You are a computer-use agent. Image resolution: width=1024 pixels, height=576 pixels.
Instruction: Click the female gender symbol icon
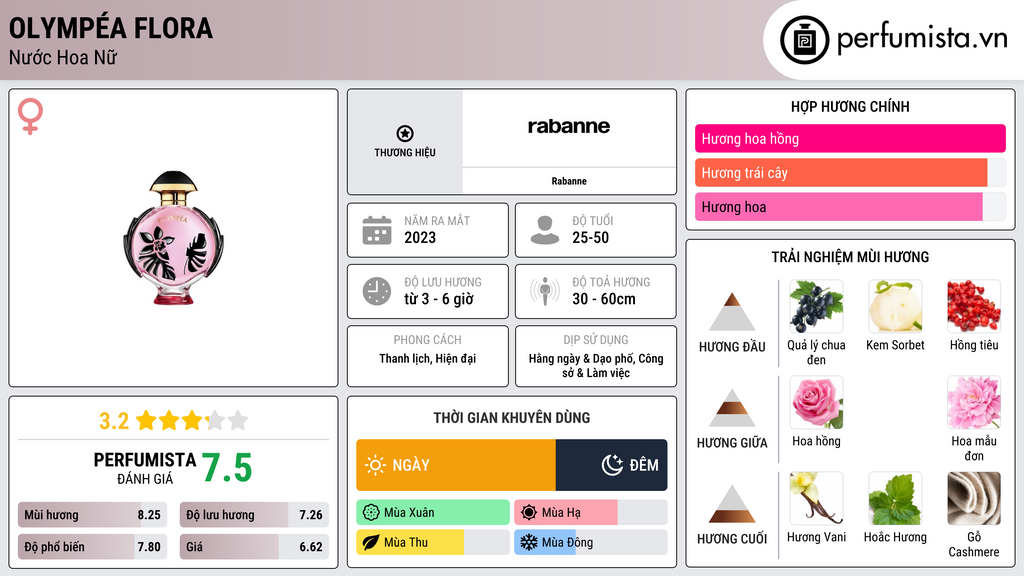31,117
